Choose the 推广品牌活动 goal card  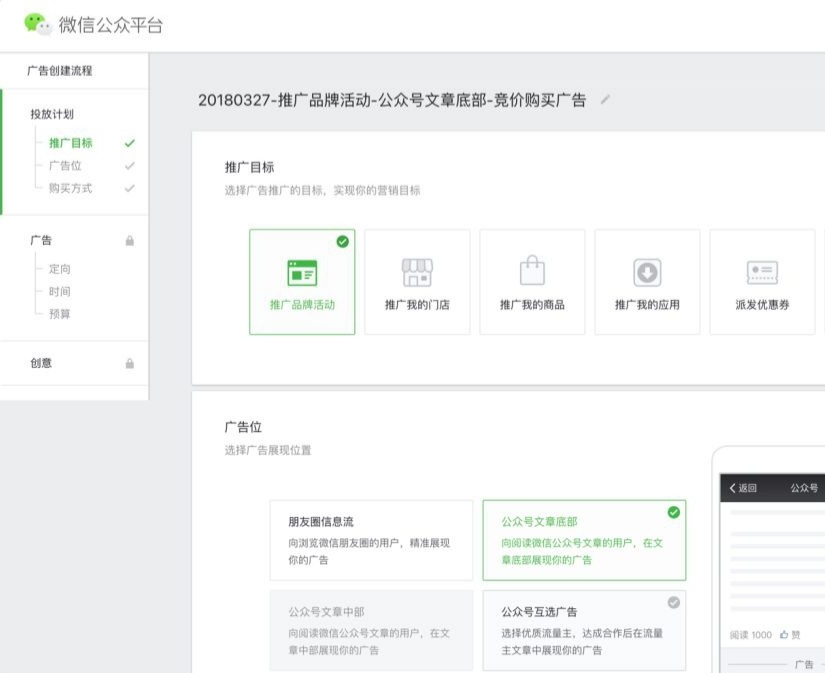(x=302, y=282)
